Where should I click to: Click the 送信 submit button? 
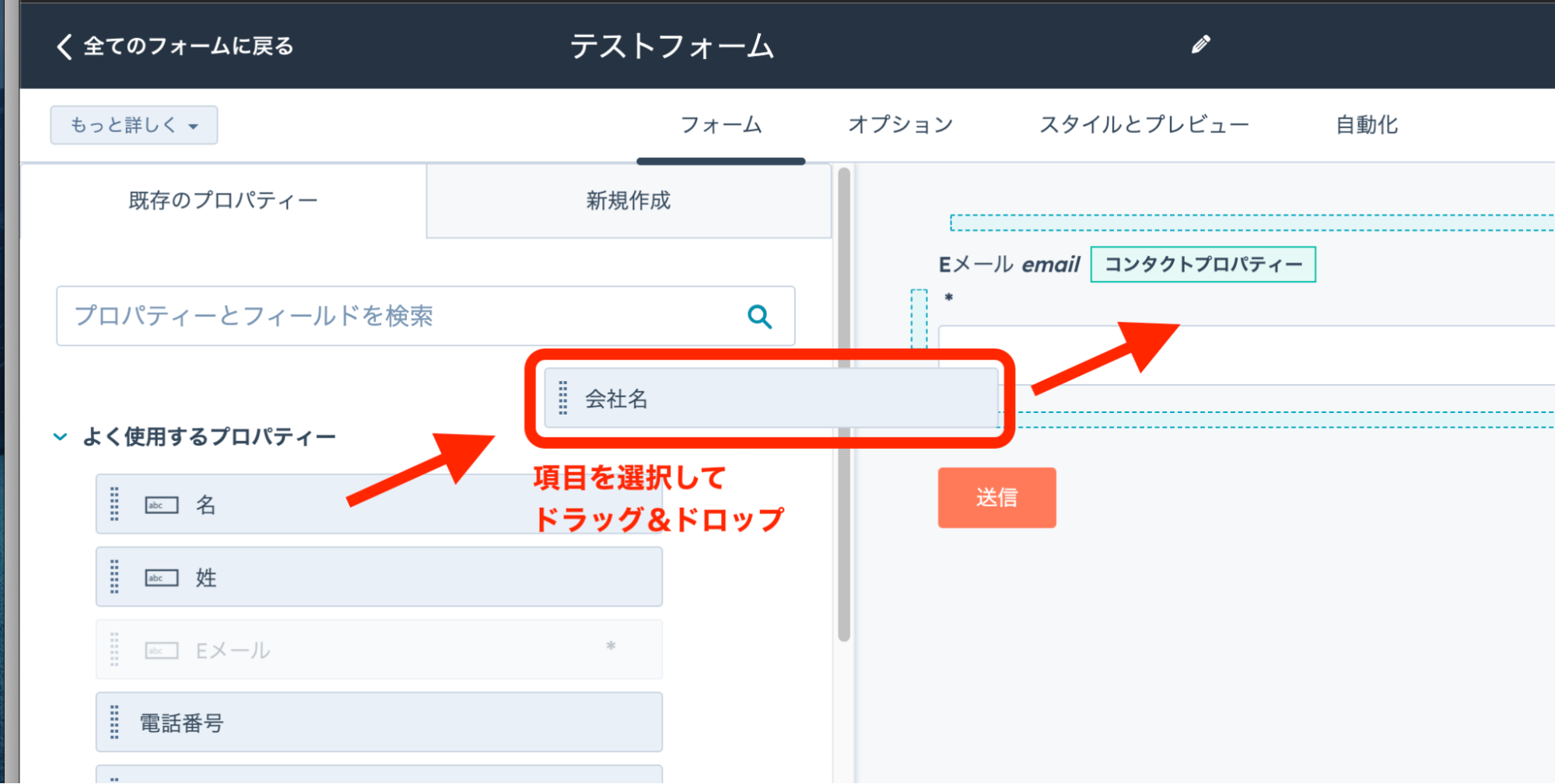[x=996, y=498]
